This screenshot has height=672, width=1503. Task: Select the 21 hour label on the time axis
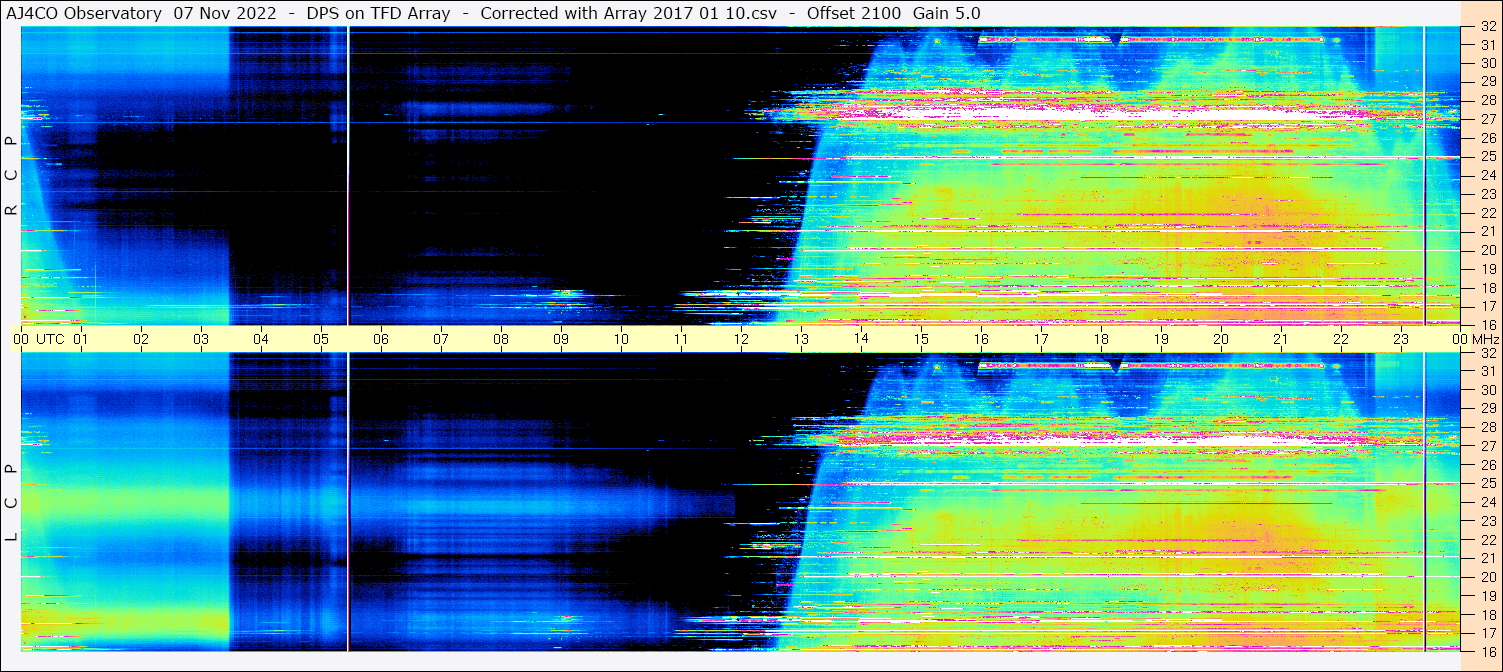[x=1281, y=339]
